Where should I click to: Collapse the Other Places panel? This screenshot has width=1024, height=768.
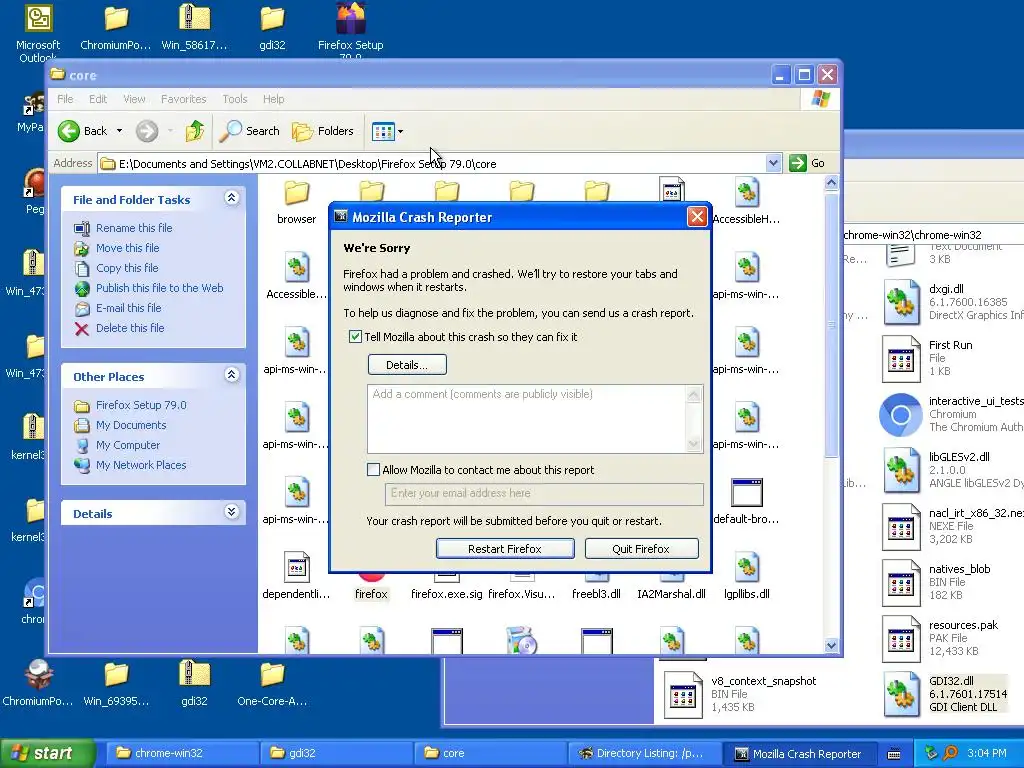[231, 375]
